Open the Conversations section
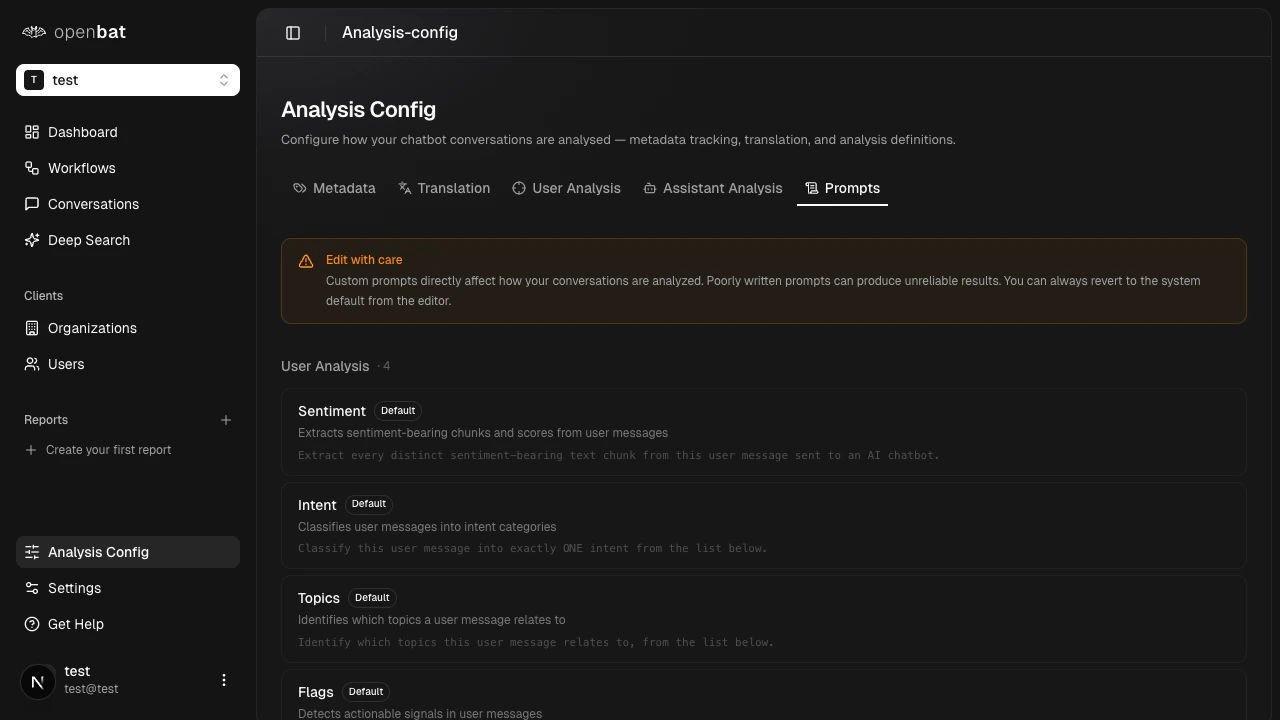Screen dimensions: 1280x720 coord(93,204)
